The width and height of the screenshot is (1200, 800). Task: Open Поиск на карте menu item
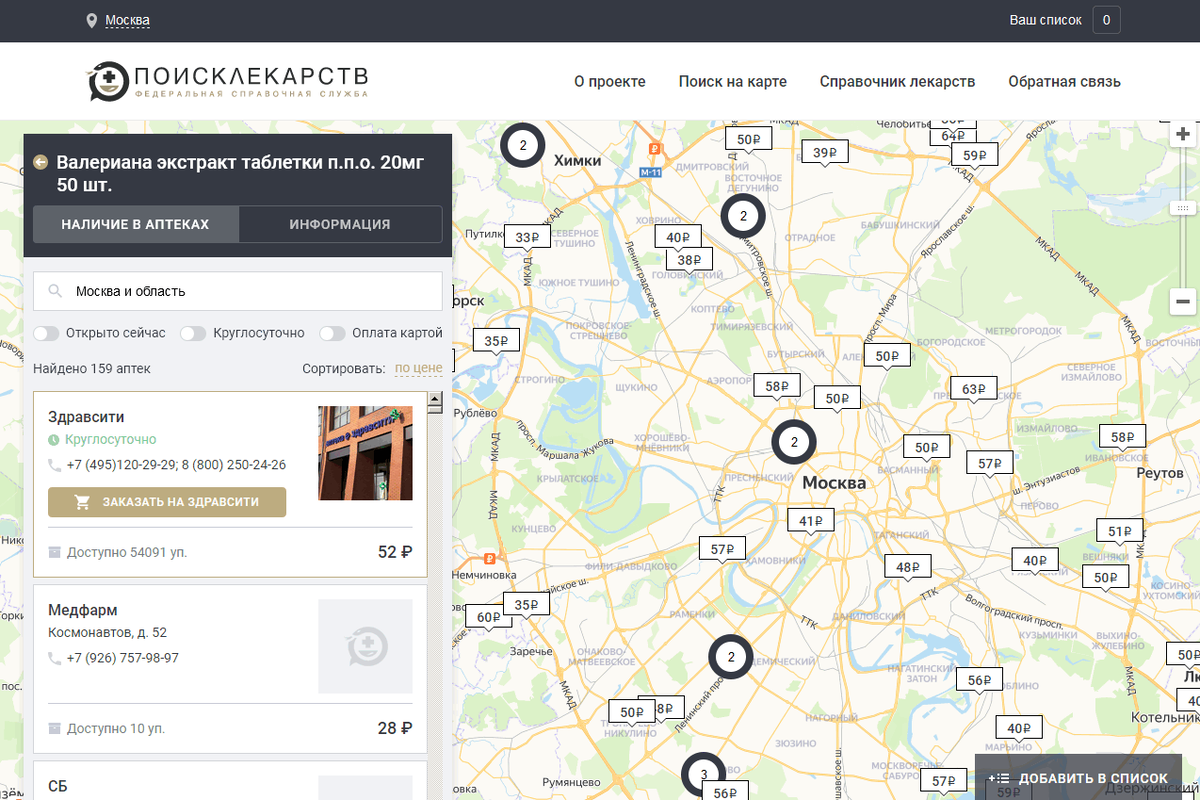[x=733, y=82]
